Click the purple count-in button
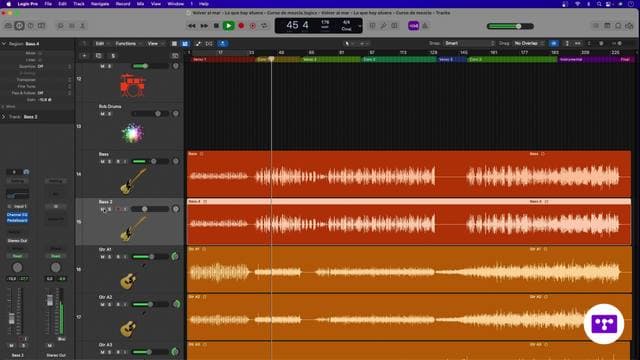Image resolution: width=640 pixels, height=360 pixels. point(413,26)
